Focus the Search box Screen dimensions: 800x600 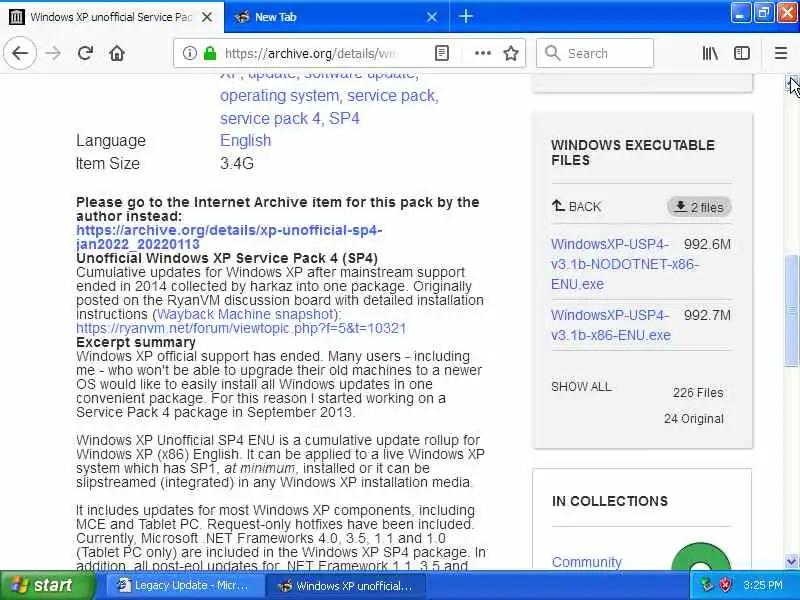[594, 53]
